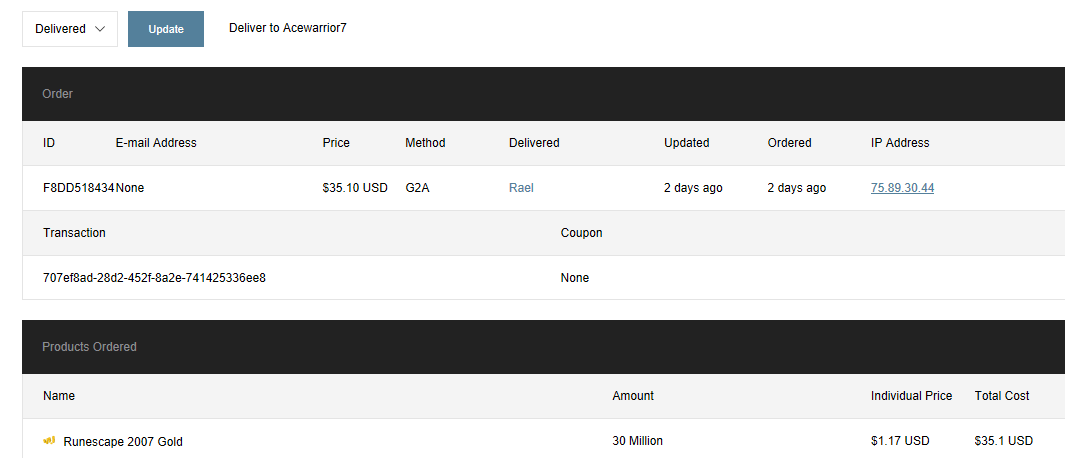Viewport: 1065px width, 458px height.
Task: Click the Order section header
Action: click(x=57, y=94)
